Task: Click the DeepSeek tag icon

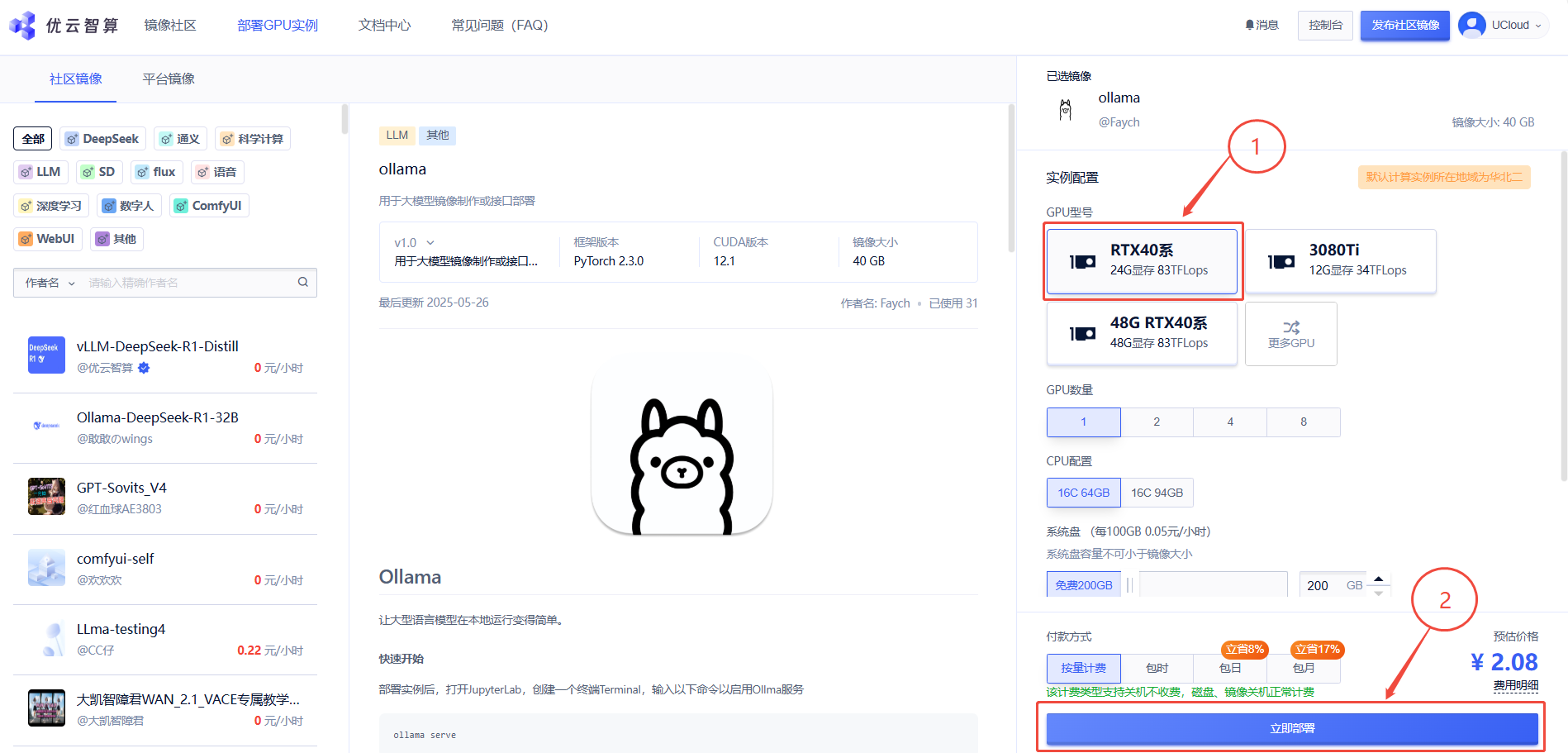Action: coord(73,139)
